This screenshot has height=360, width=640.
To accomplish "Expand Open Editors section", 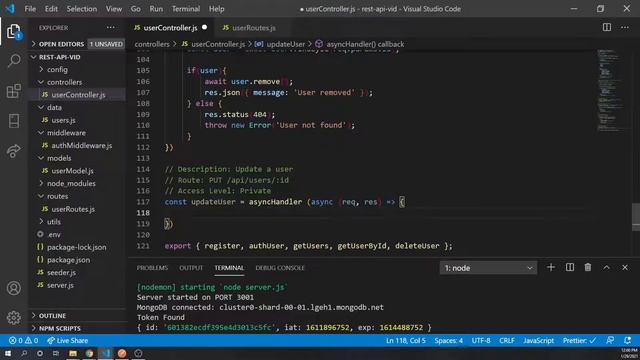I will coord(77,44).
